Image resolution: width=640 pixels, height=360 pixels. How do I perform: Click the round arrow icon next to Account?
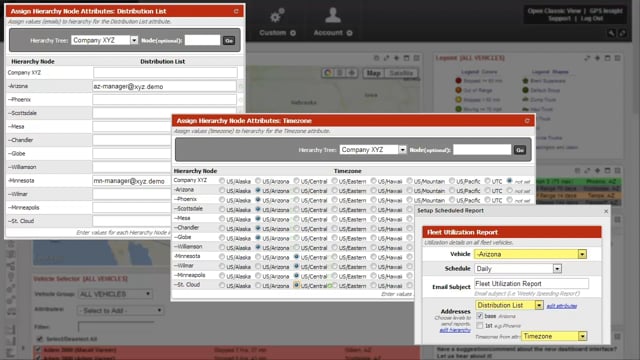pyautogui.click(x=349, y=33)
